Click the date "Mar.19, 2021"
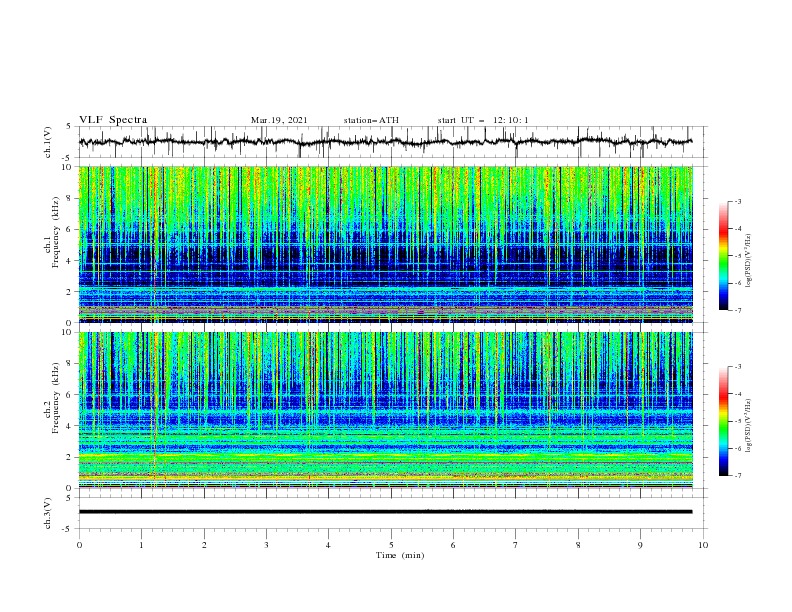The image size is (792, 612). click(x=279, y=120)
